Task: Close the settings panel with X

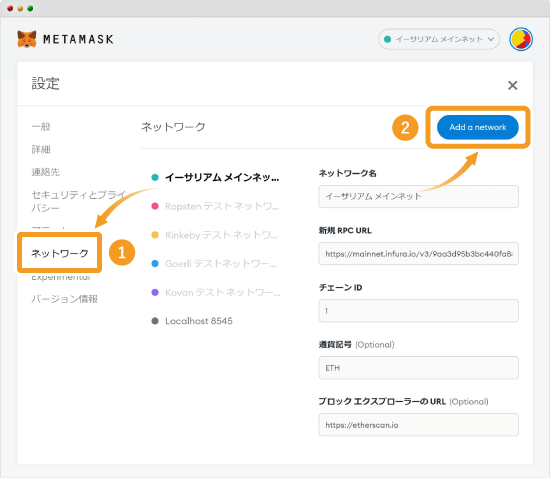Action: coord(512,85)
